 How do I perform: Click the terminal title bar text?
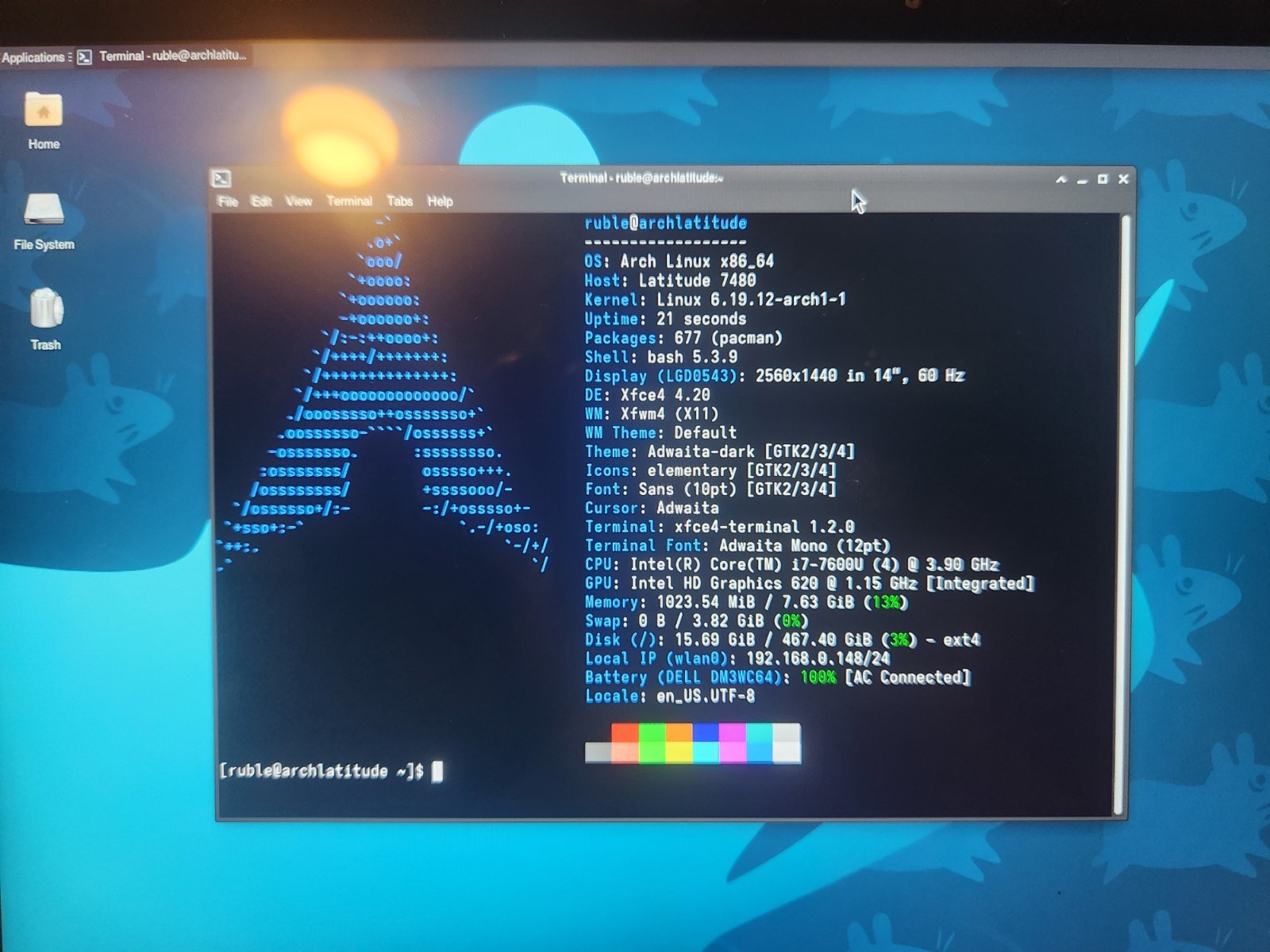pos(641,178)
